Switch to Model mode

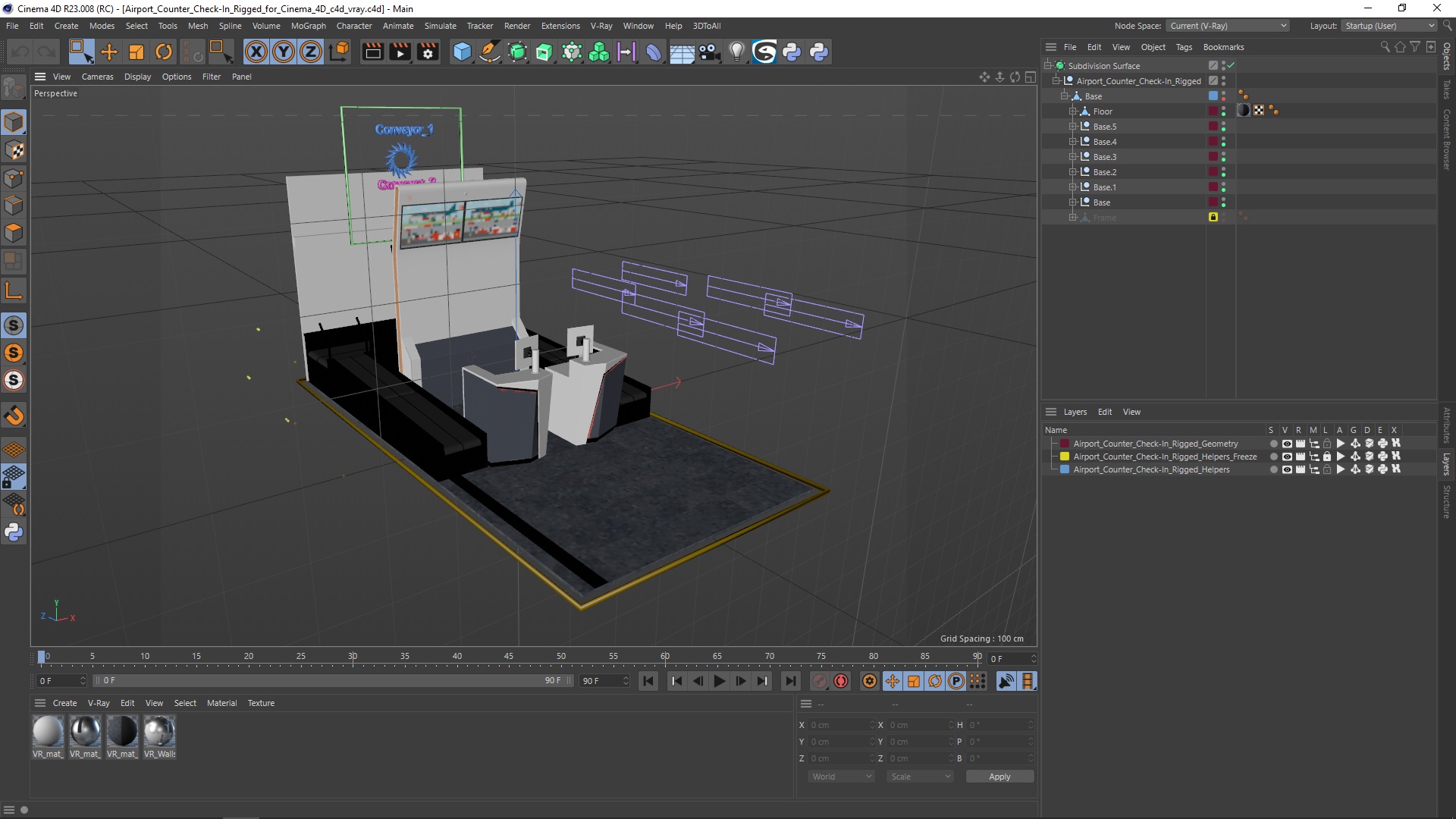14,121
